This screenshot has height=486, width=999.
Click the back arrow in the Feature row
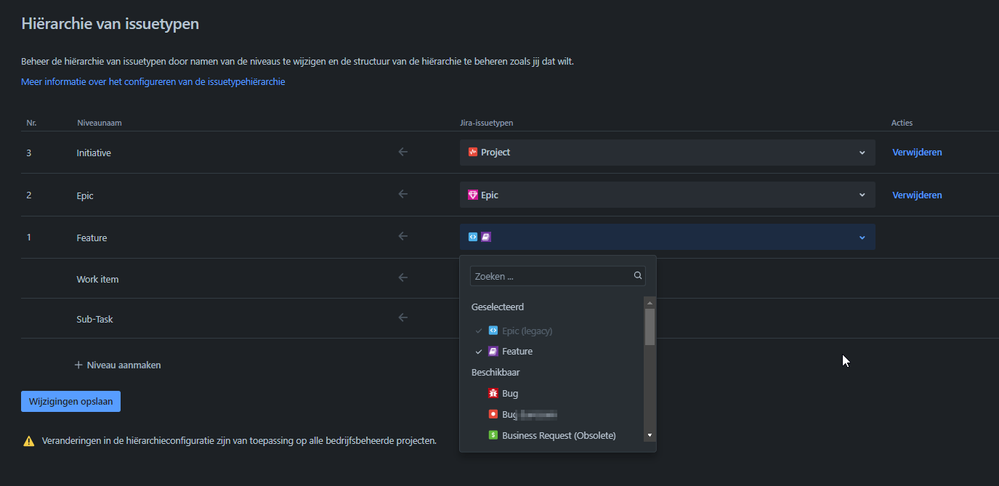click(x=403, y=236)
